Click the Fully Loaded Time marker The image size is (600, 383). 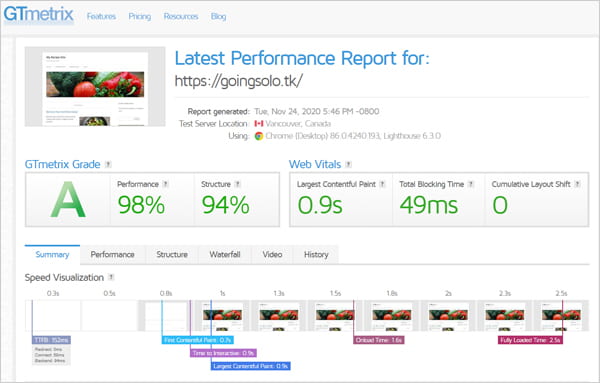[530, 340]
